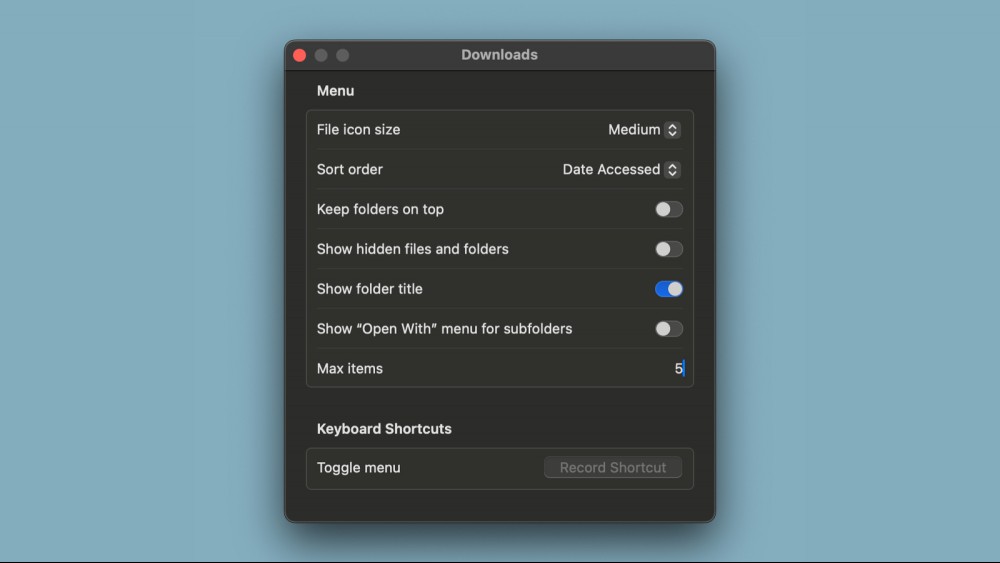Screen dimensions: 1000x563
Task: Click the Keep folders on top label
Action: click(380, 209)
